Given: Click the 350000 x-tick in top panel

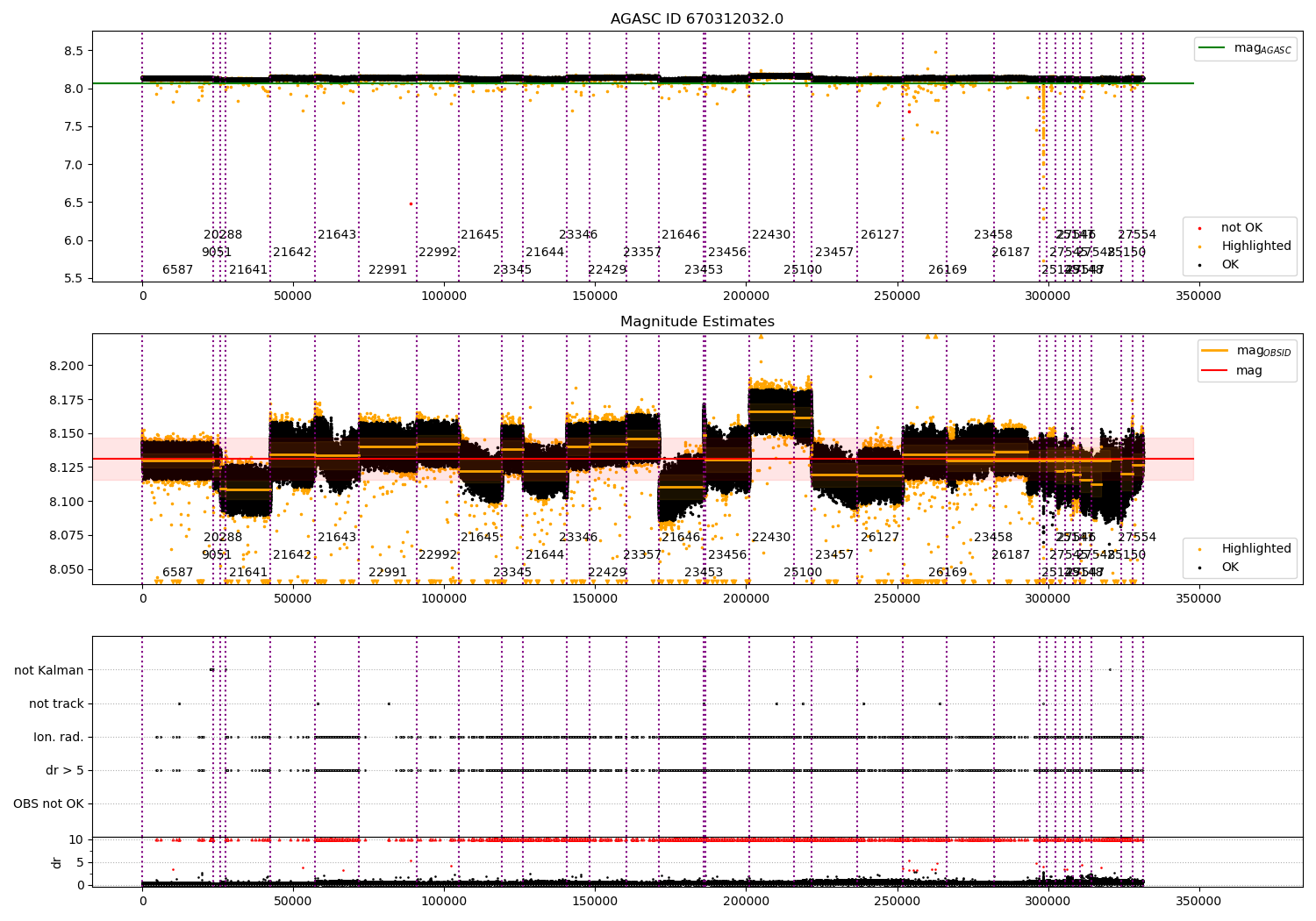Looking at the screenshot, I should click(x=1198, y=296).
